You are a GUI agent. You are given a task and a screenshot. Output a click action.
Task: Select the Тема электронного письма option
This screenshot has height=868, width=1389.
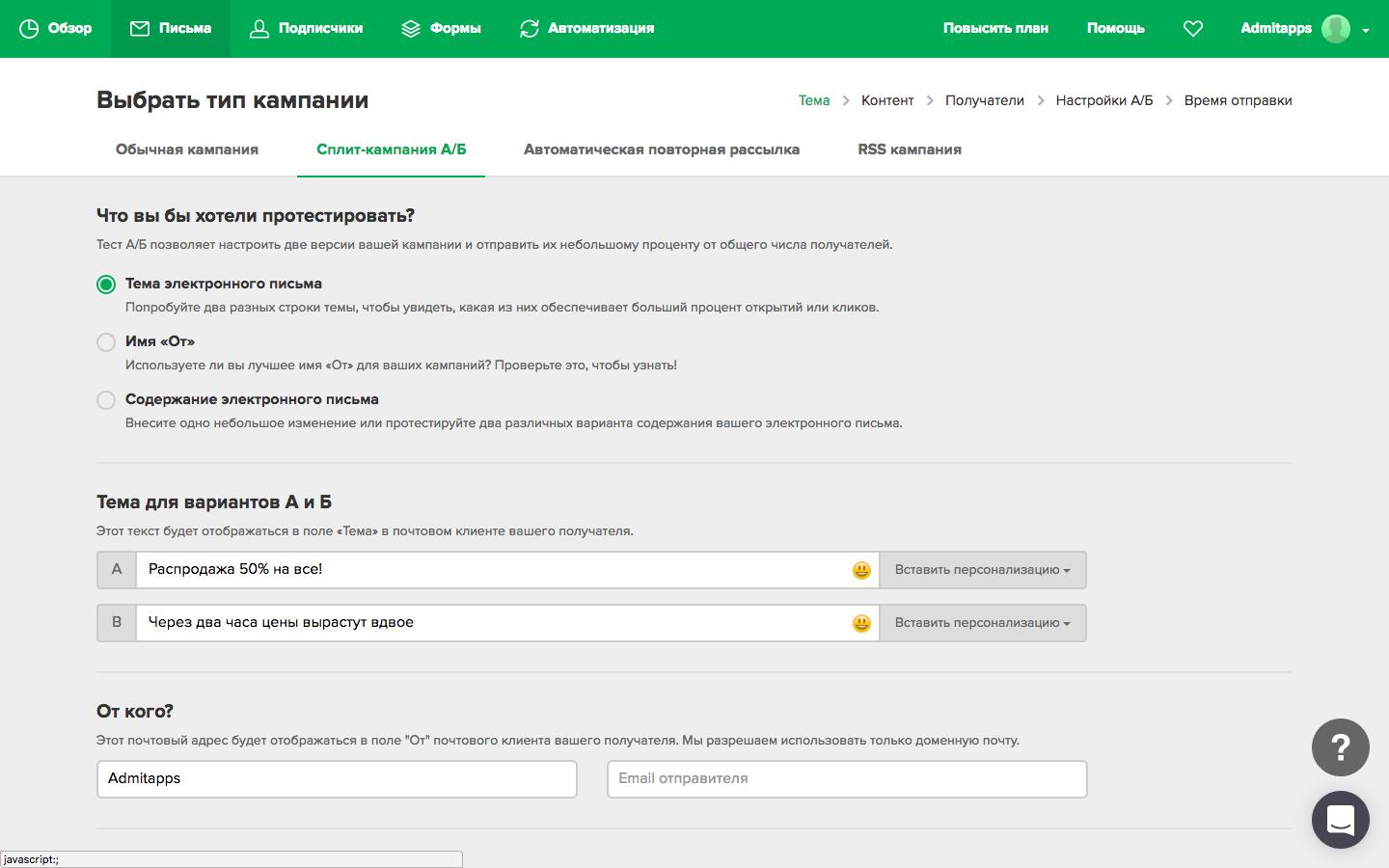click(106, 284)
